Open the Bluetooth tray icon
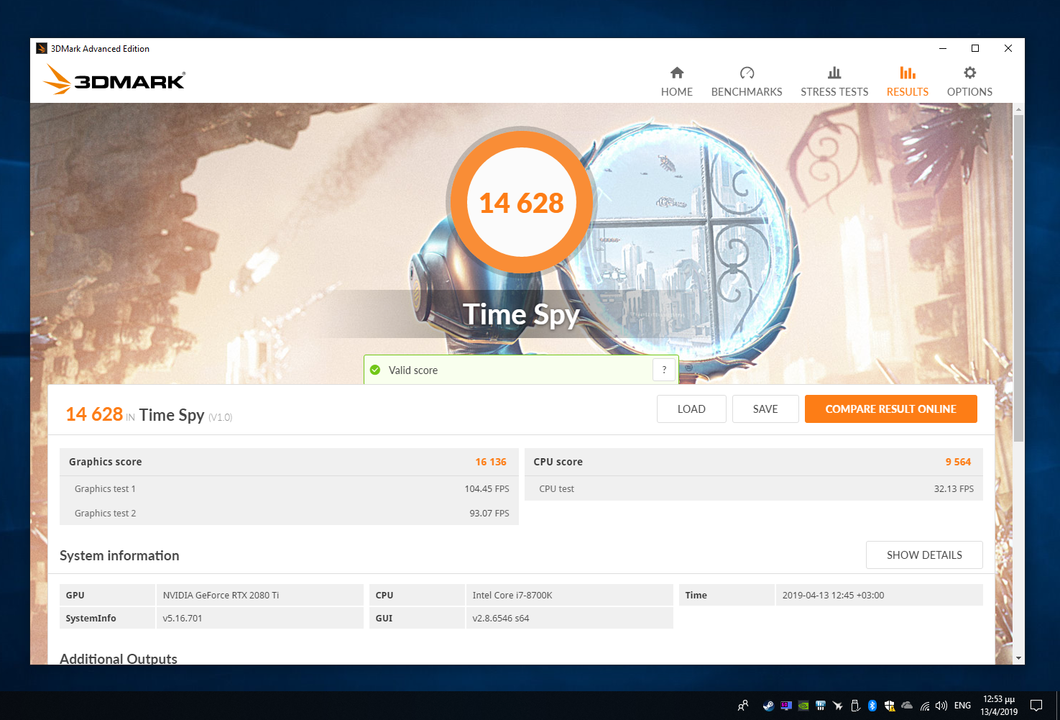Screen dimensions: 1060x720 tap(872, 705)
